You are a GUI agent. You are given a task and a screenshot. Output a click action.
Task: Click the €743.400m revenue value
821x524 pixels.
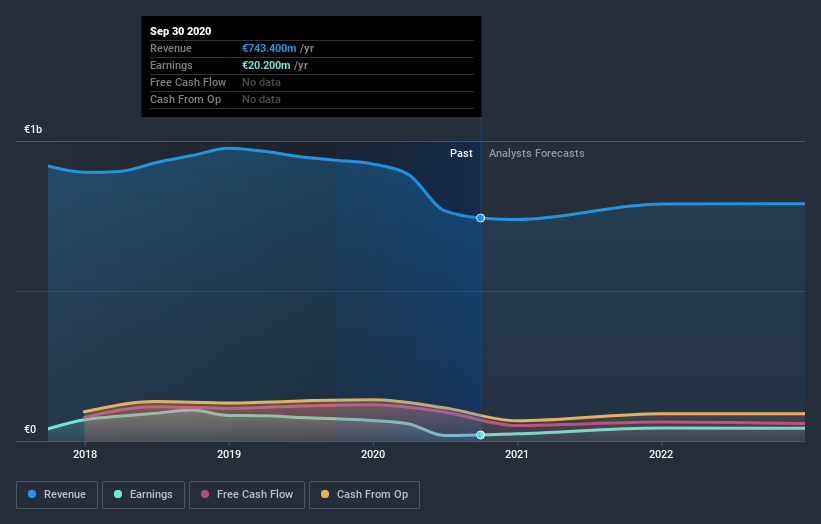click(269, 48)
